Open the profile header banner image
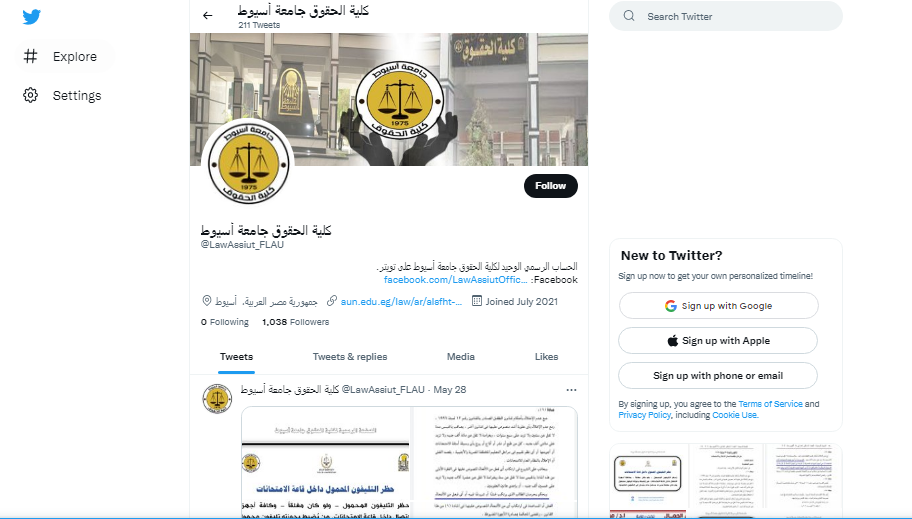This screenshot has width=912, height=519. [389, 99]
